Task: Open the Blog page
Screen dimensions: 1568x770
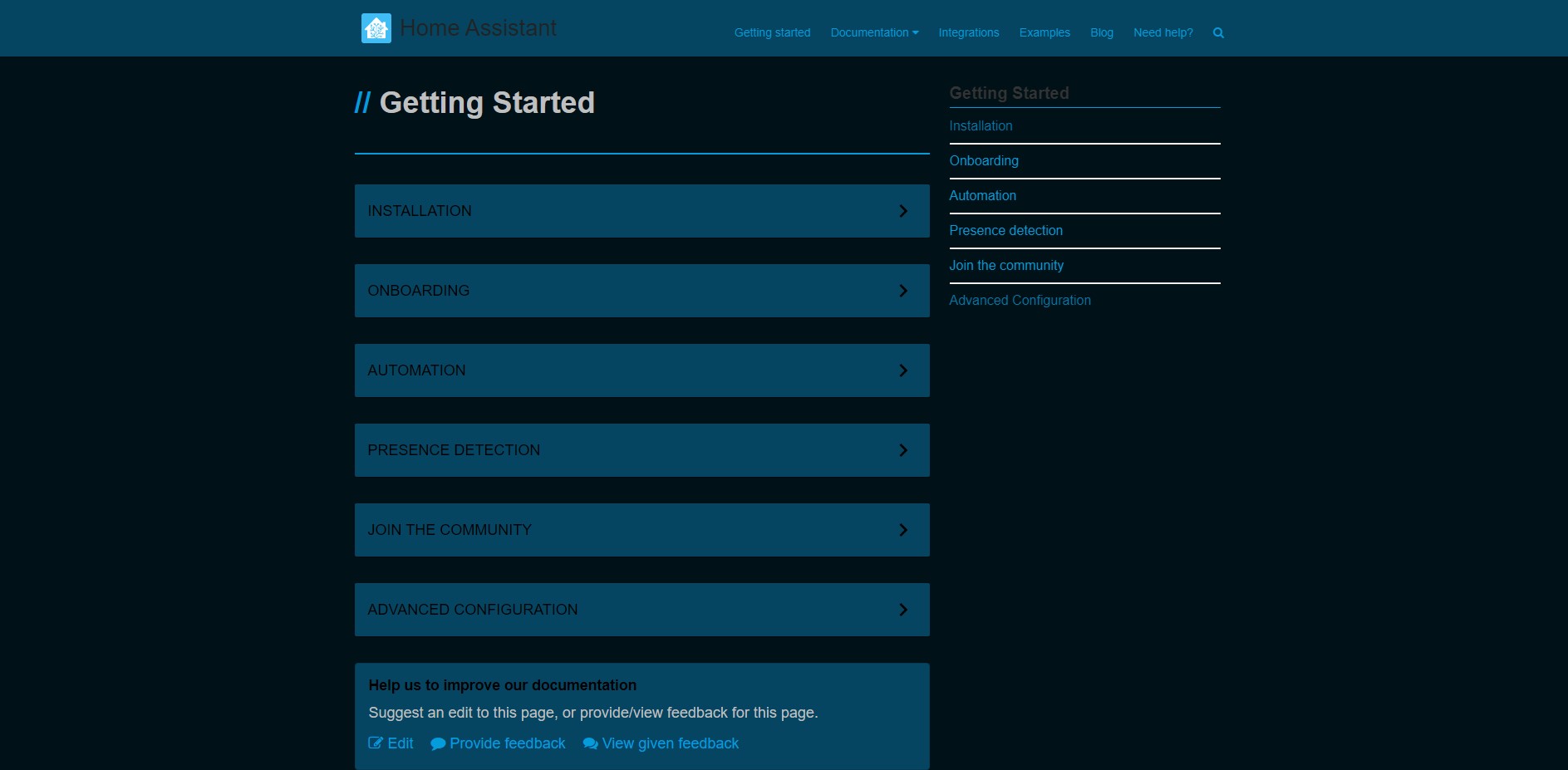Action: pos(1101,32)
